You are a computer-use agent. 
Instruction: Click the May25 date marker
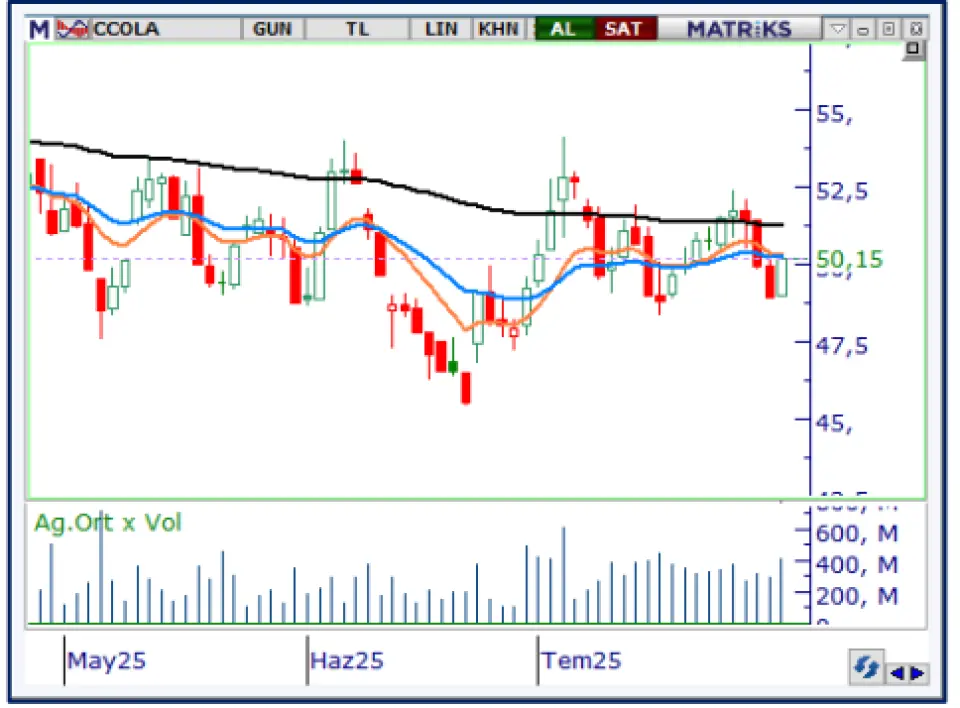tap(107, 661)
